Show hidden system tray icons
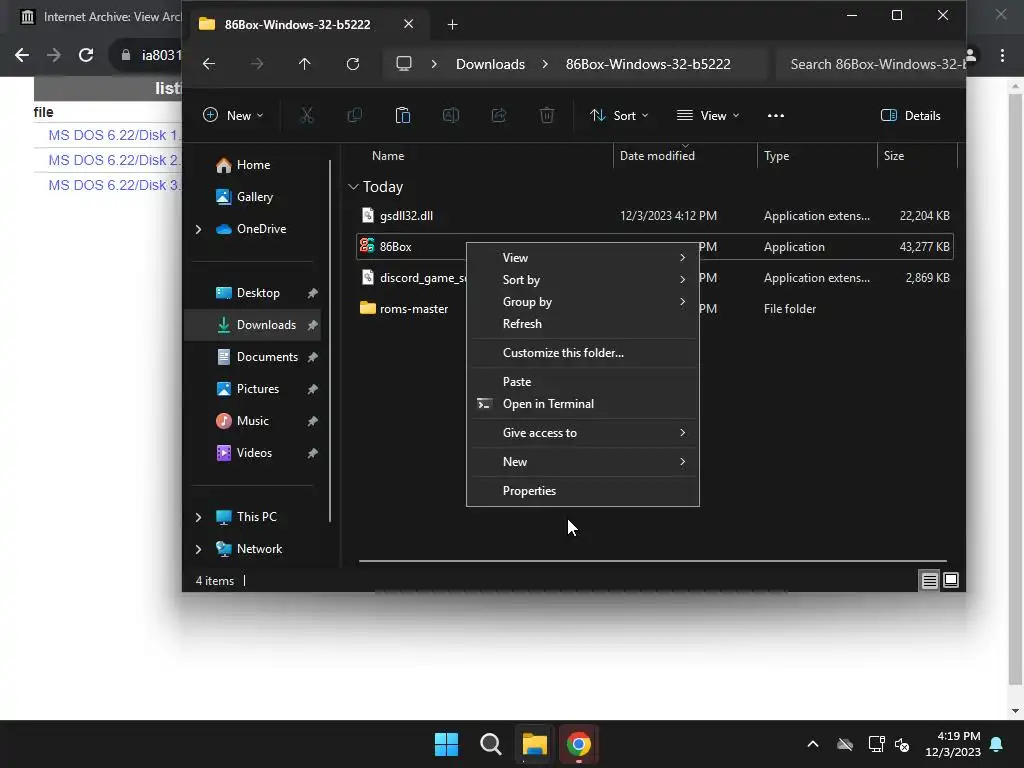 pos(813,744)
